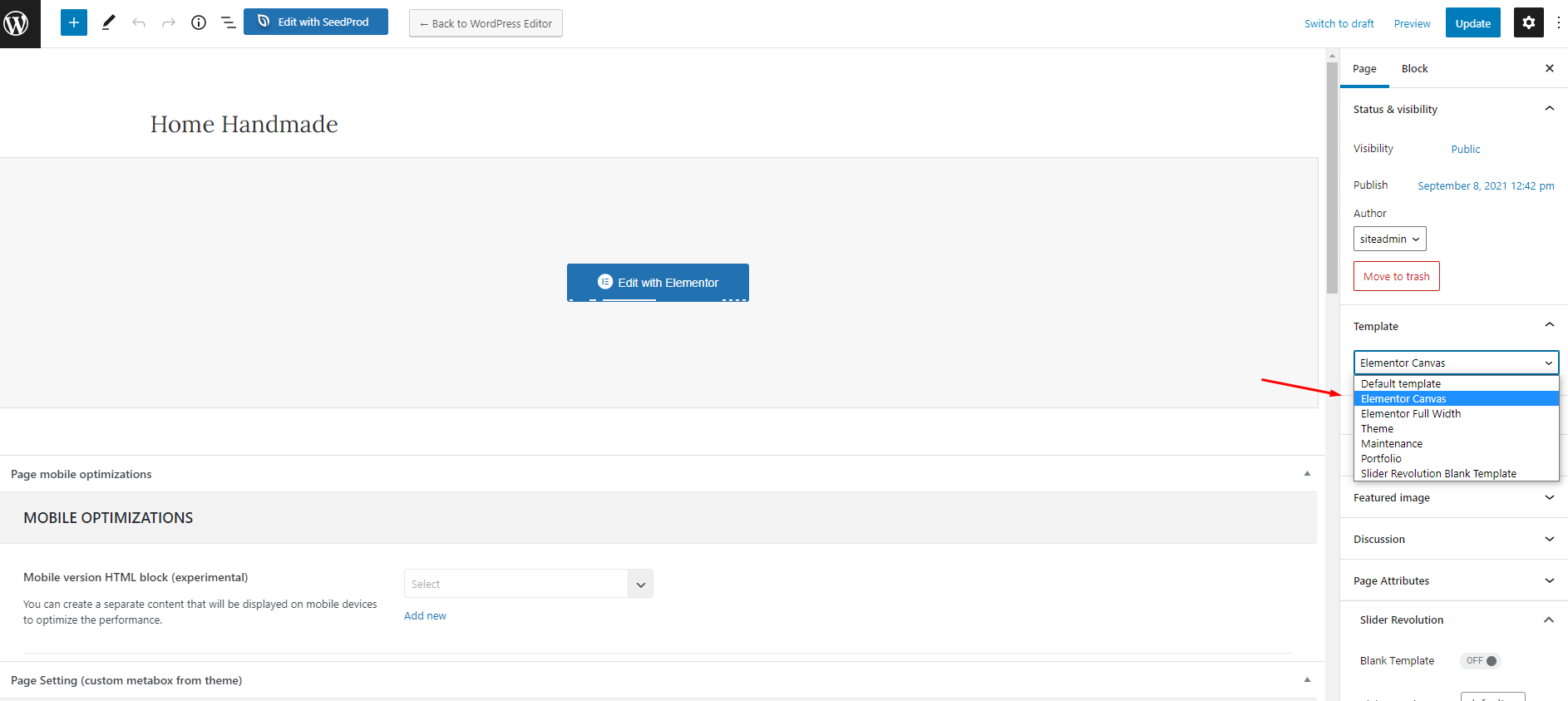
Task: Collapse the Template panel
Action: 1454,326
